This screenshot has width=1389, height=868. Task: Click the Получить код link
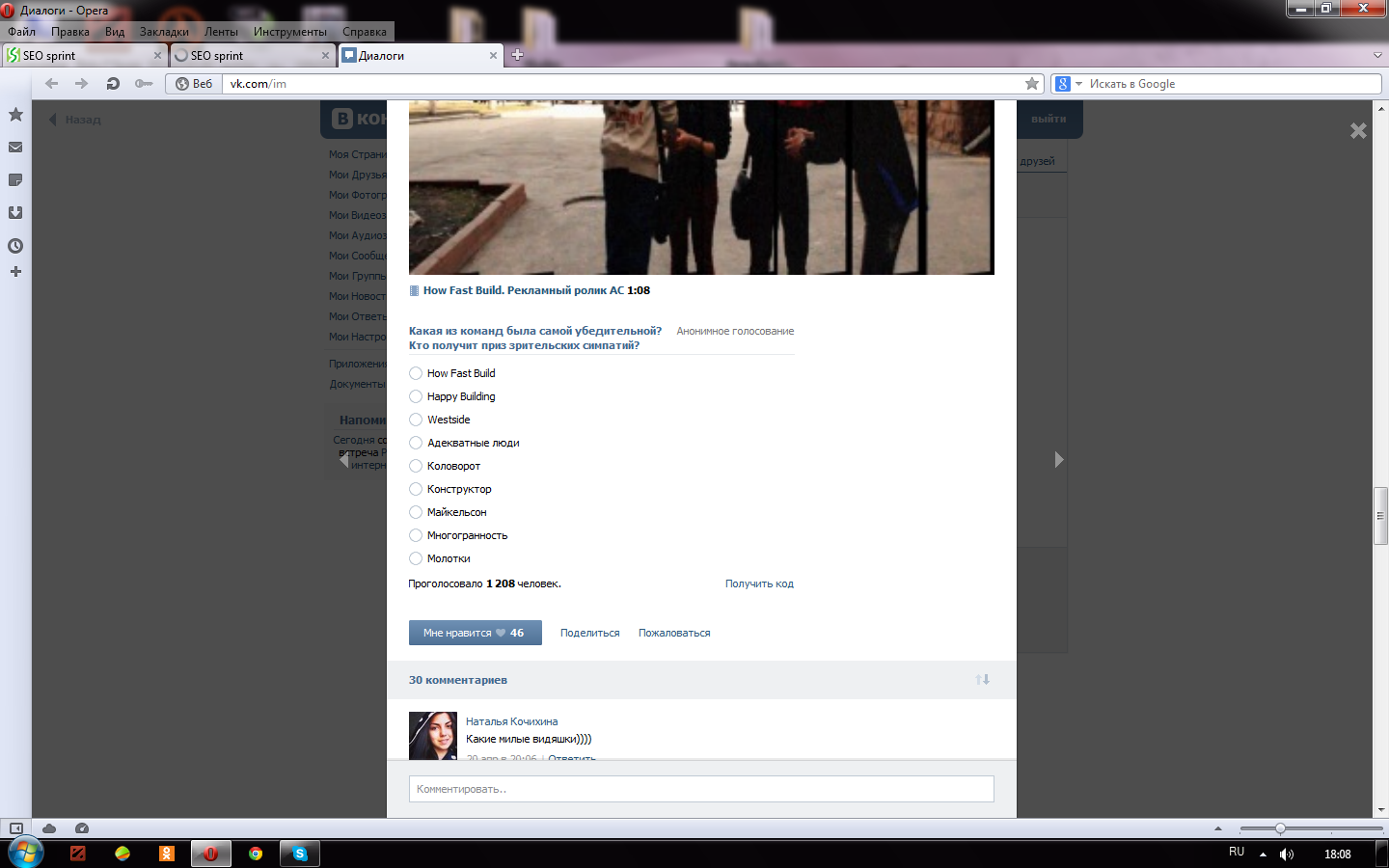tap(759, 583)
